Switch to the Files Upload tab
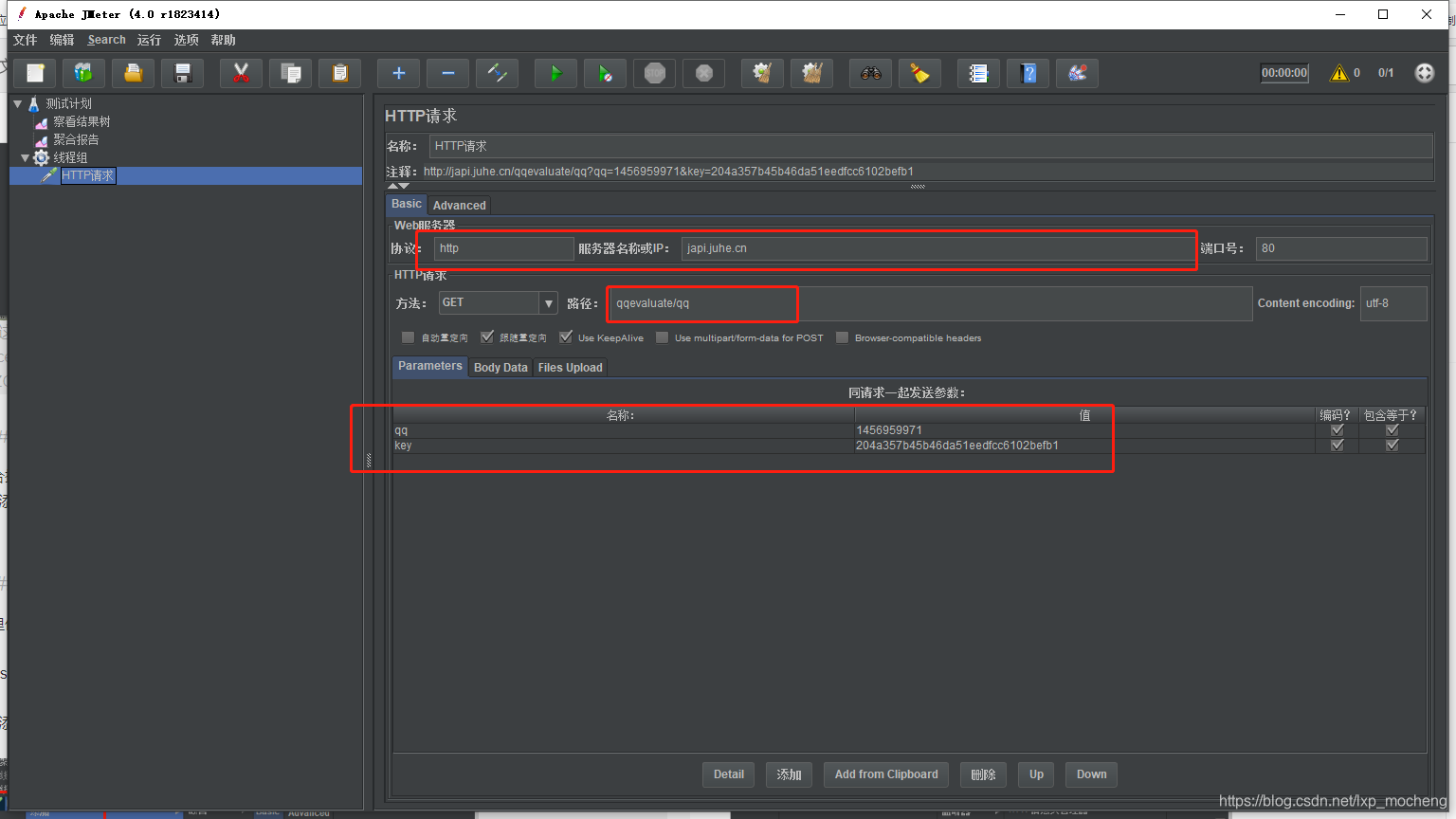Viewport: 1456px width, 819px height. (571, 368)
